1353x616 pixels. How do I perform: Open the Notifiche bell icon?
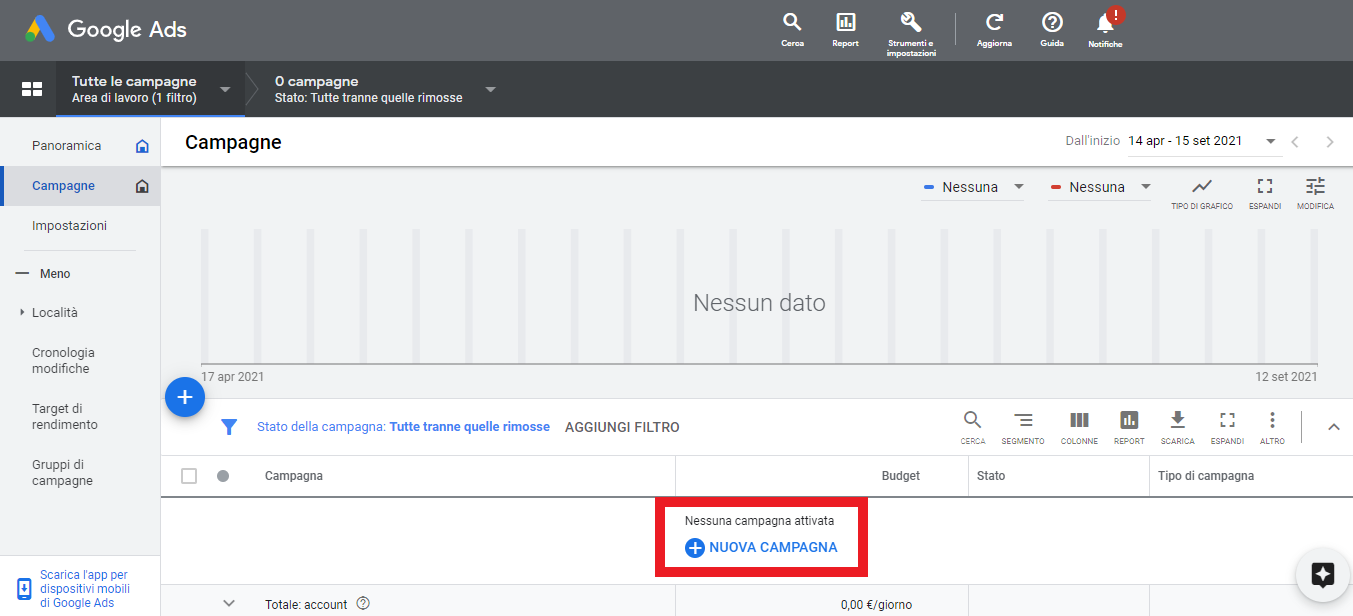(1105, 23)
